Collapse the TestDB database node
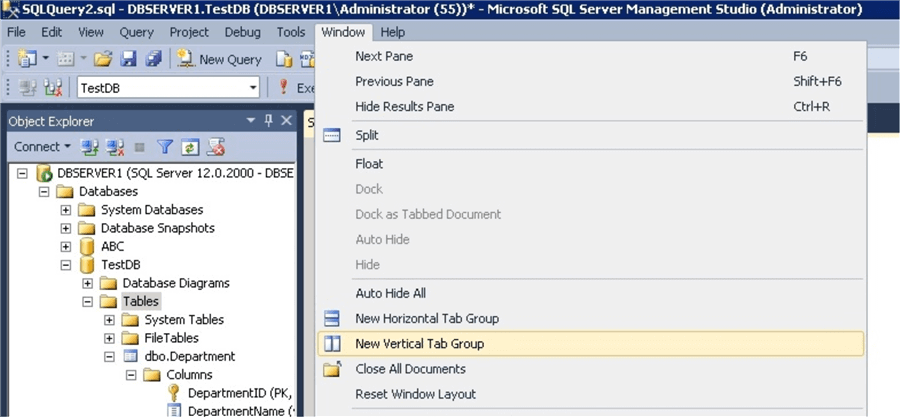The image size is (900, 417). pos(65,265)
